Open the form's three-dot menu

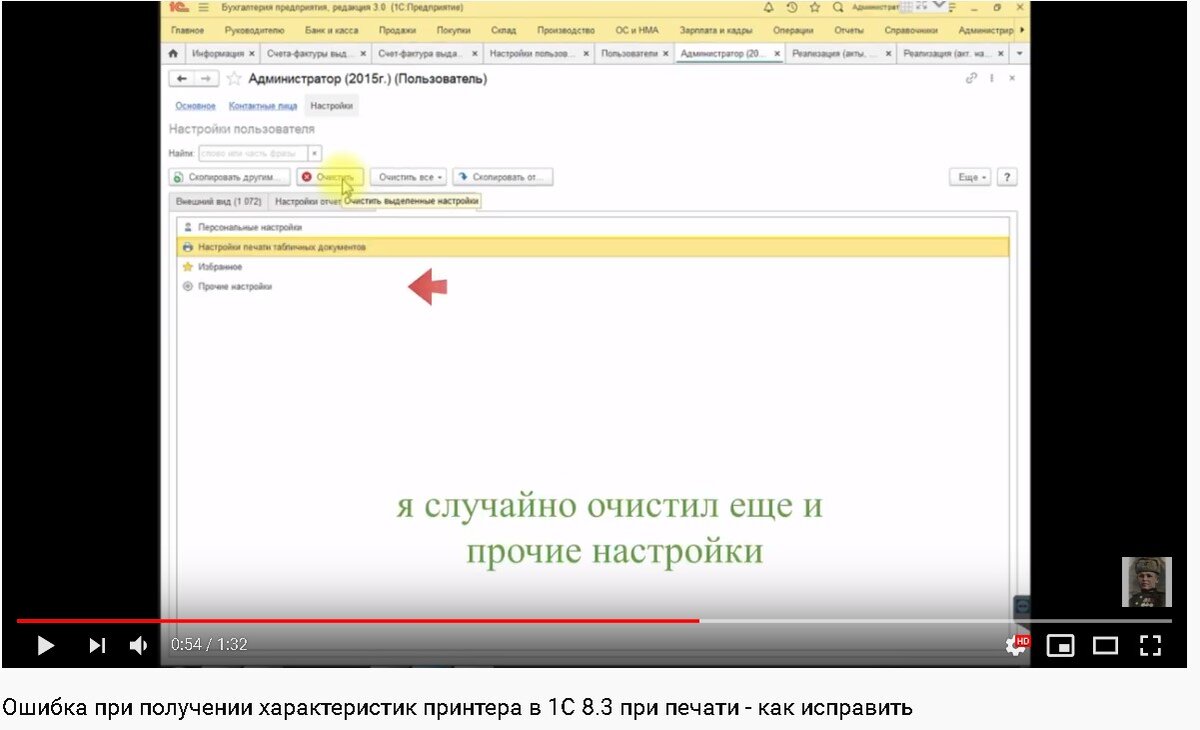[x=992, y=78]
